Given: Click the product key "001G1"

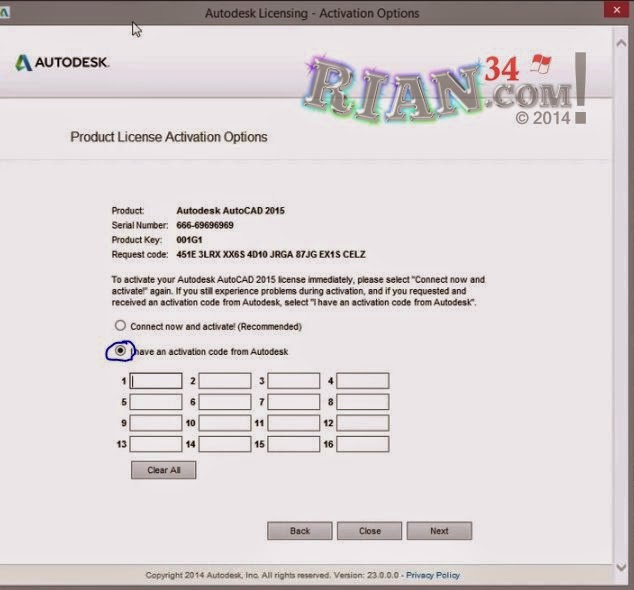Looking at the screenshot, I should click(189, 240).
